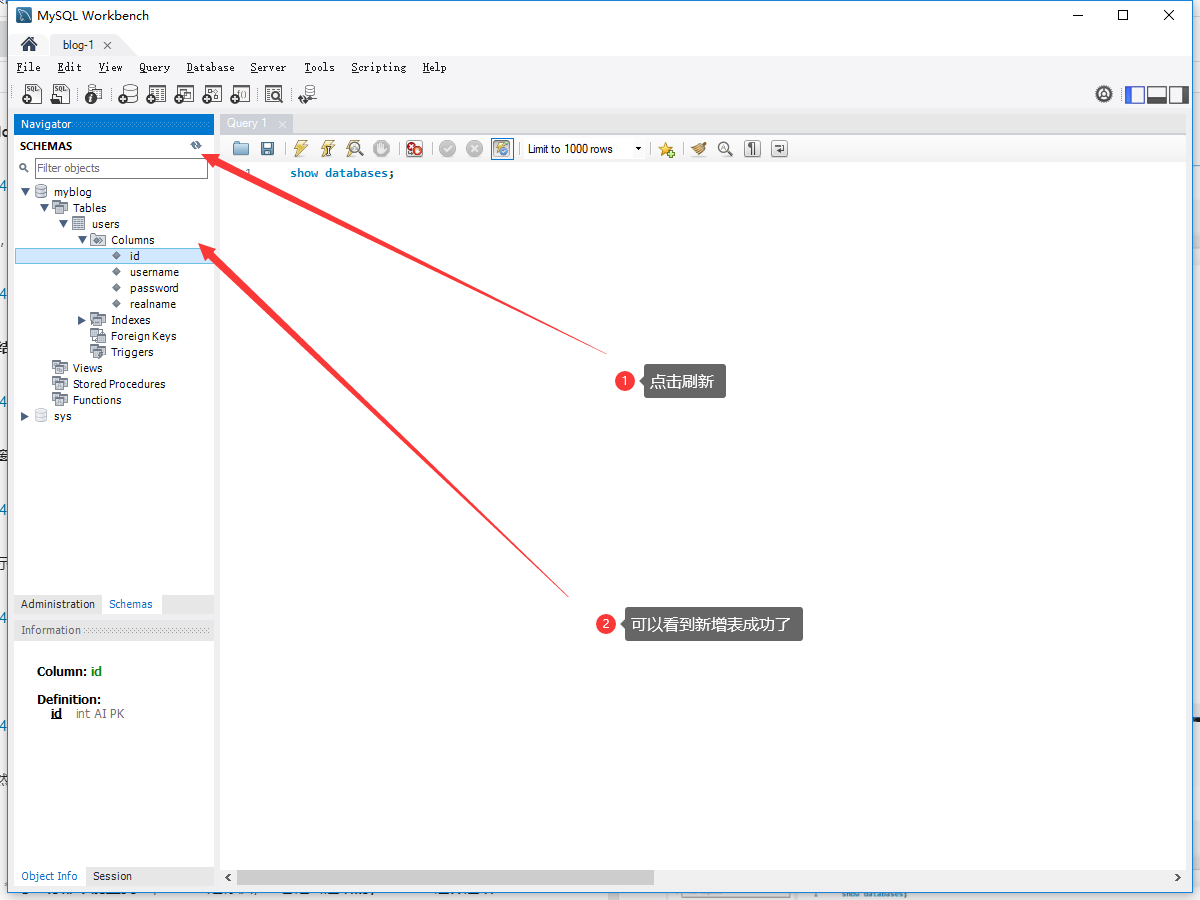Search table data icon
Image resolution: width=1200 pixels, height=900 pixels.
(273, 94)
